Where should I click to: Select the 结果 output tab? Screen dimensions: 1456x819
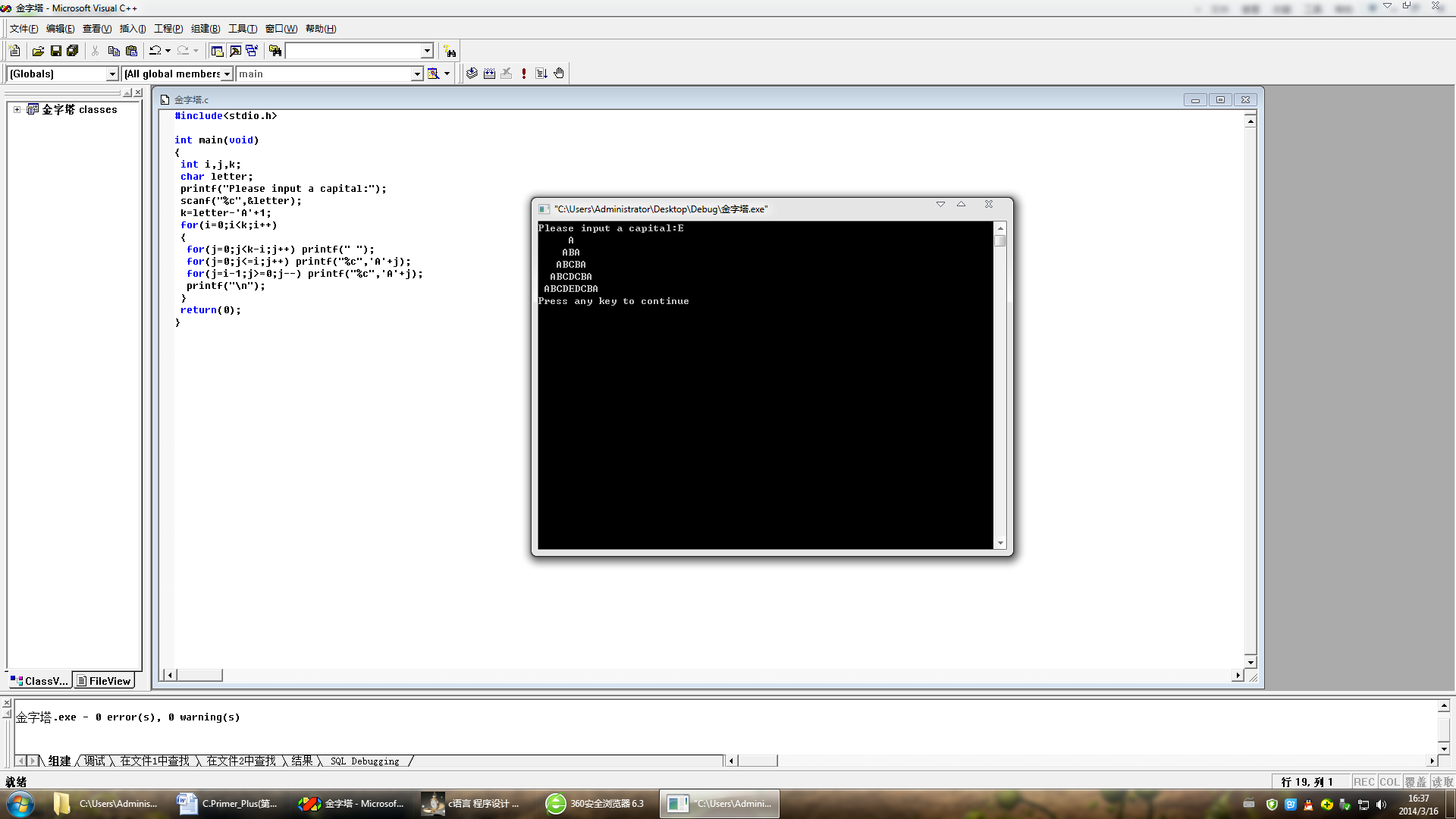pos(302,761)
